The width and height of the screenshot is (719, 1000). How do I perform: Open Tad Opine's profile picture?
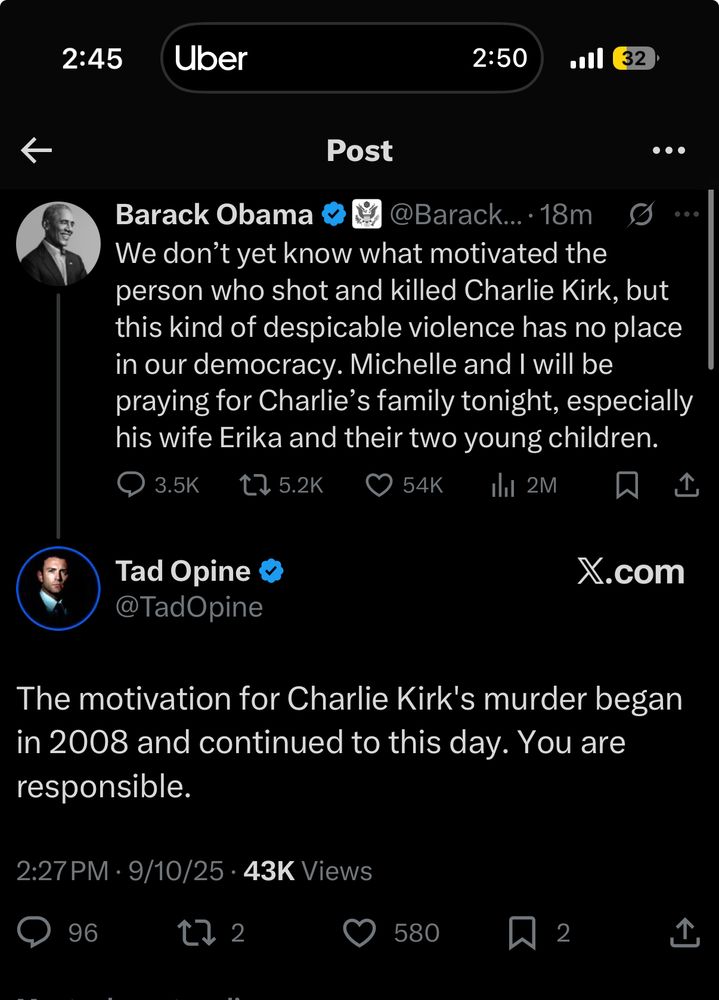coord(58,588)
